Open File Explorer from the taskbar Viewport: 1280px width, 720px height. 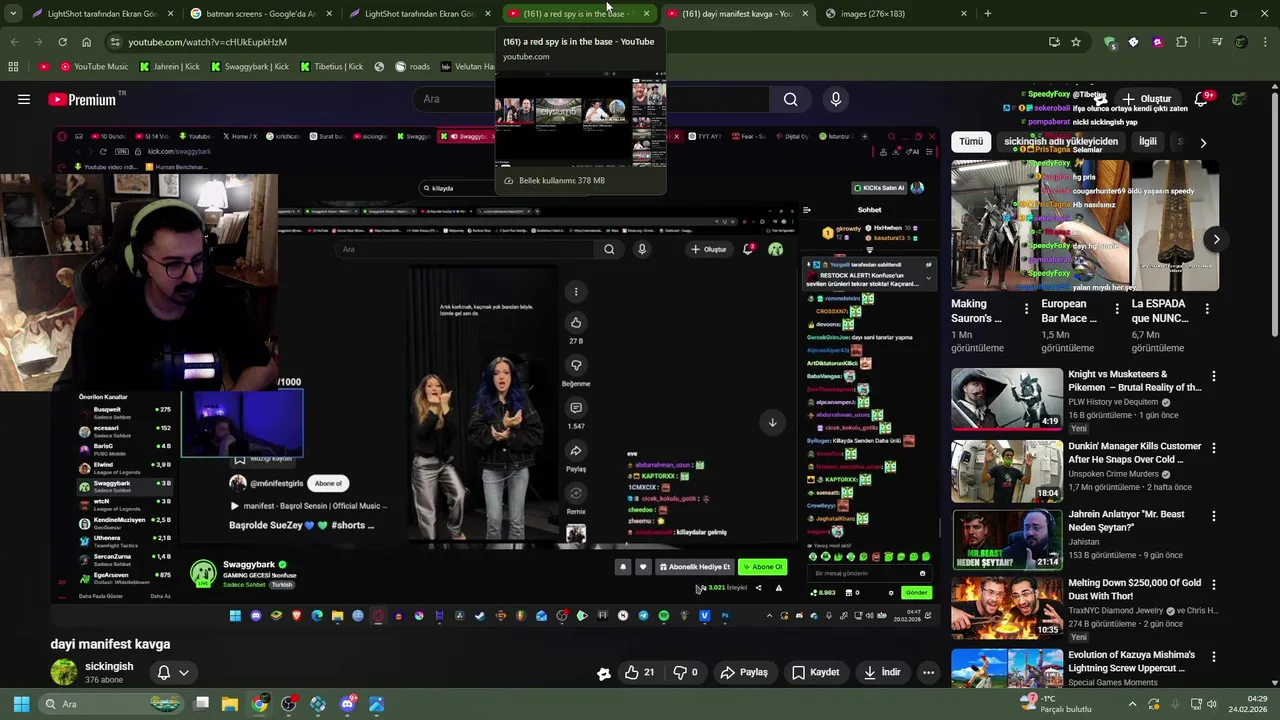point(230,704)
